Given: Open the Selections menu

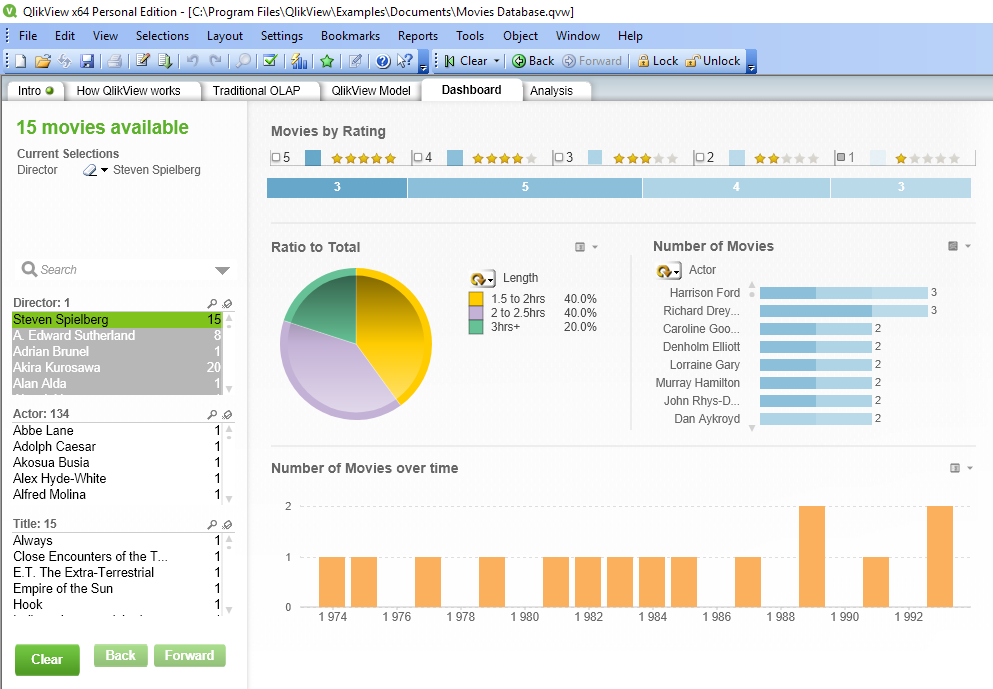Looking at the screenshot, I should pos(162,36).
